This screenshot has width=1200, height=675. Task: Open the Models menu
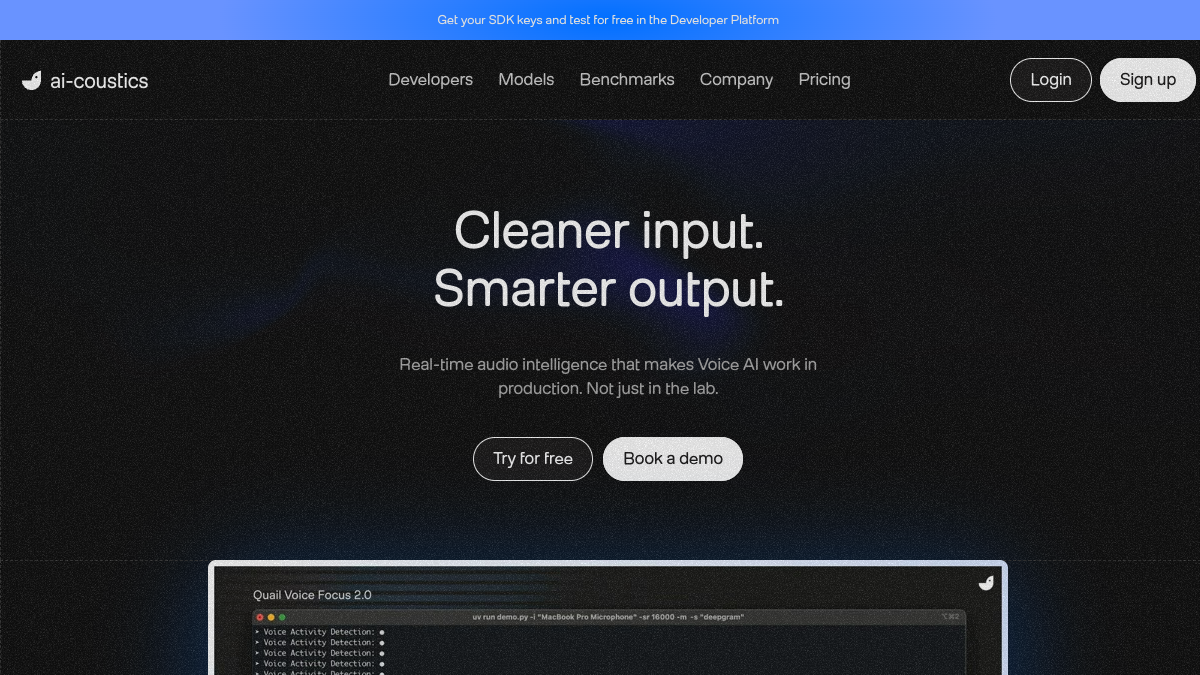[x=526, y=79]
